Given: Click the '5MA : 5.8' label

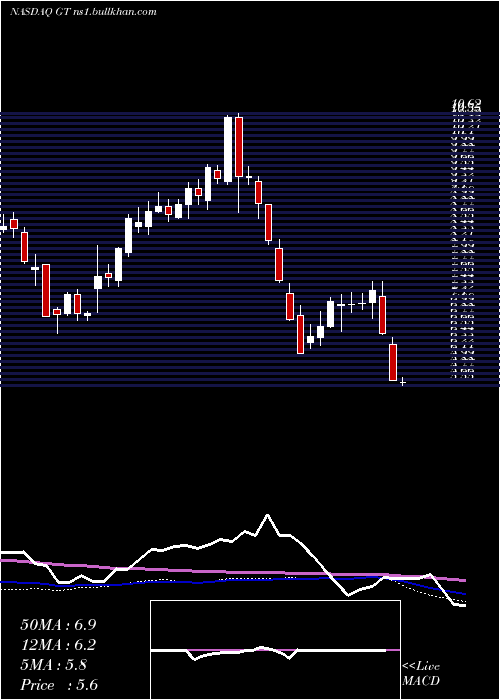Looking at the screenshot, I should (x=54, y=665).
